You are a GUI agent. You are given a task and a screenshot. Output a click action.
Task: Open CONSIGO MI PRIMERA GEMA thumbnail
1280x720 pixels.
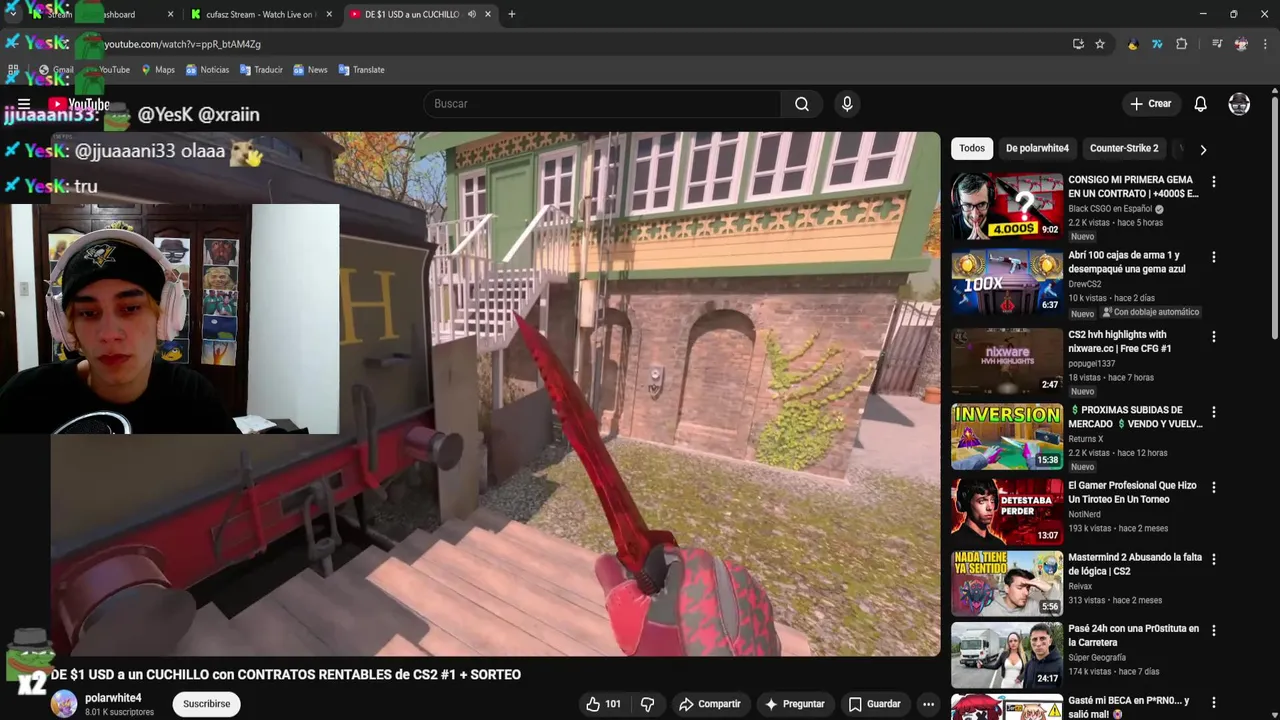point(1007,206)
